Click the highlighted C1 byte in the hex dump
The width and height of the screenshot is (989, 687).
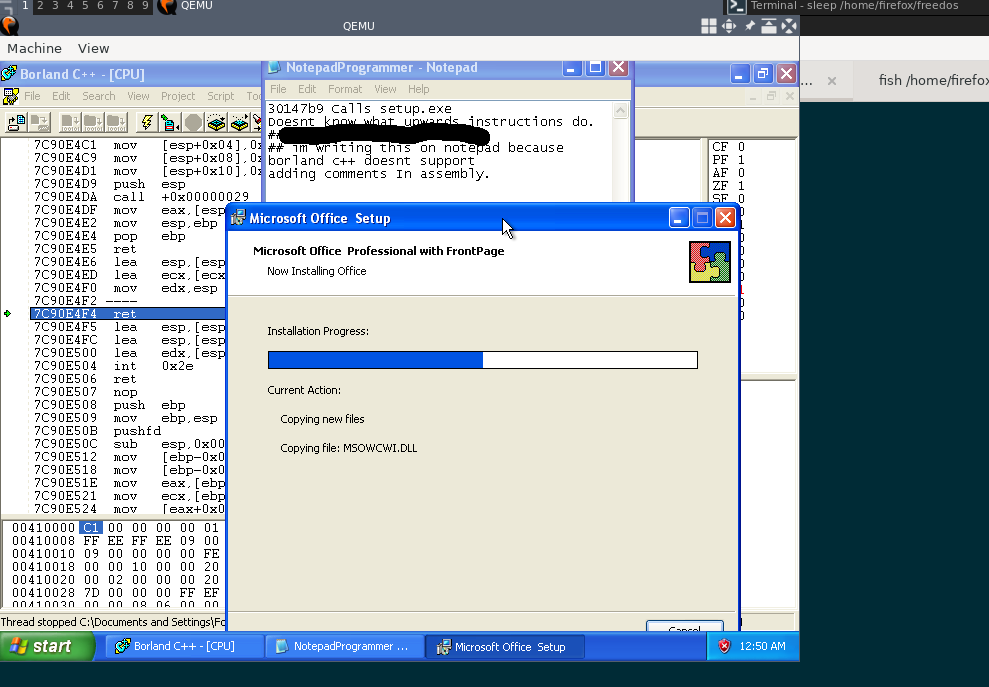pyautogui.click(x=91, y=527)
